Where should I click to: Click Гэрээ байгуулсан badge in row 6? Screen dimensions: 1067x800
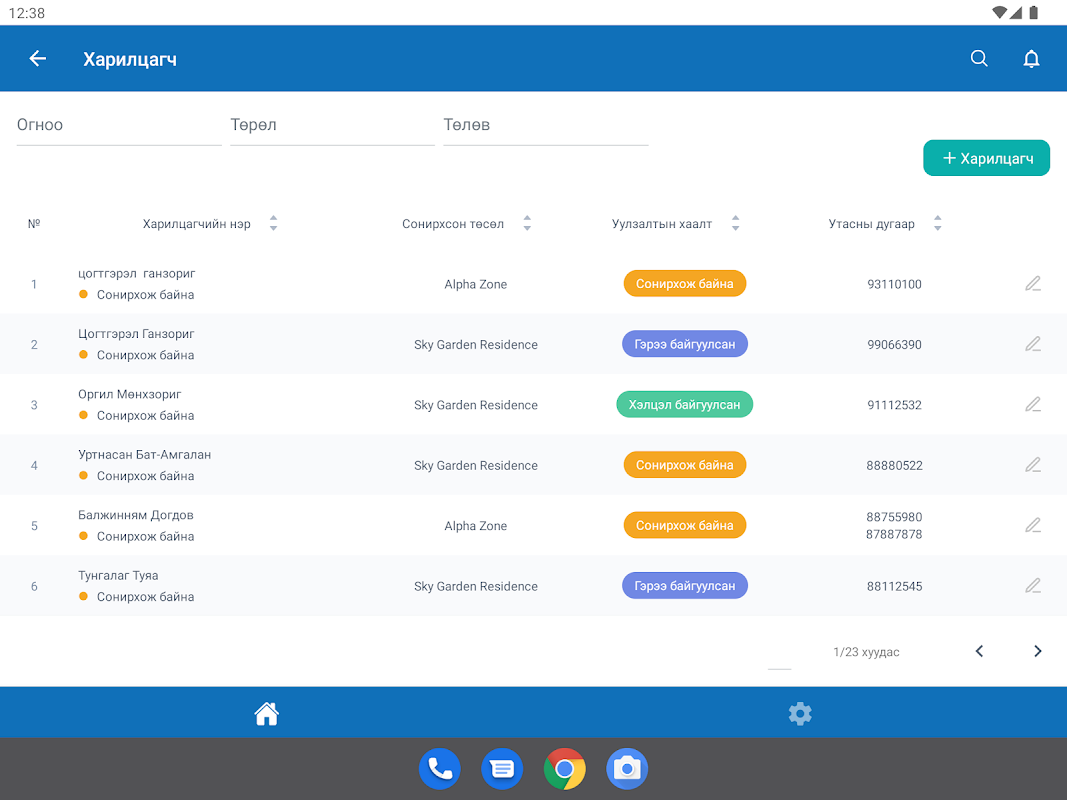pos(685,586)
